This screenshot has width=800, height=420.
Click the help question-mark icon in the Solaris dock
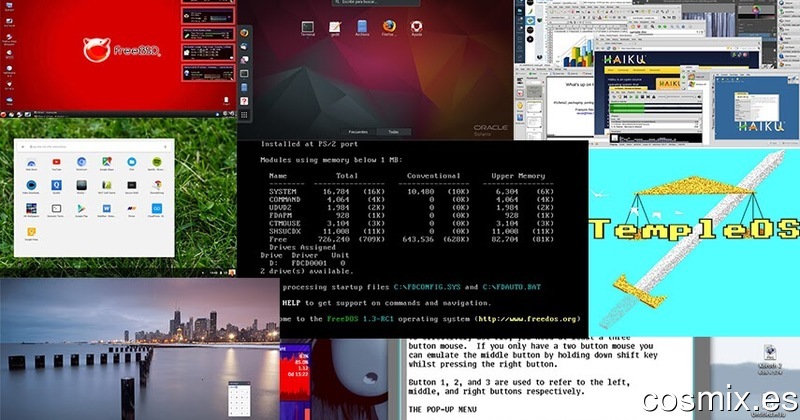[244, 102]
